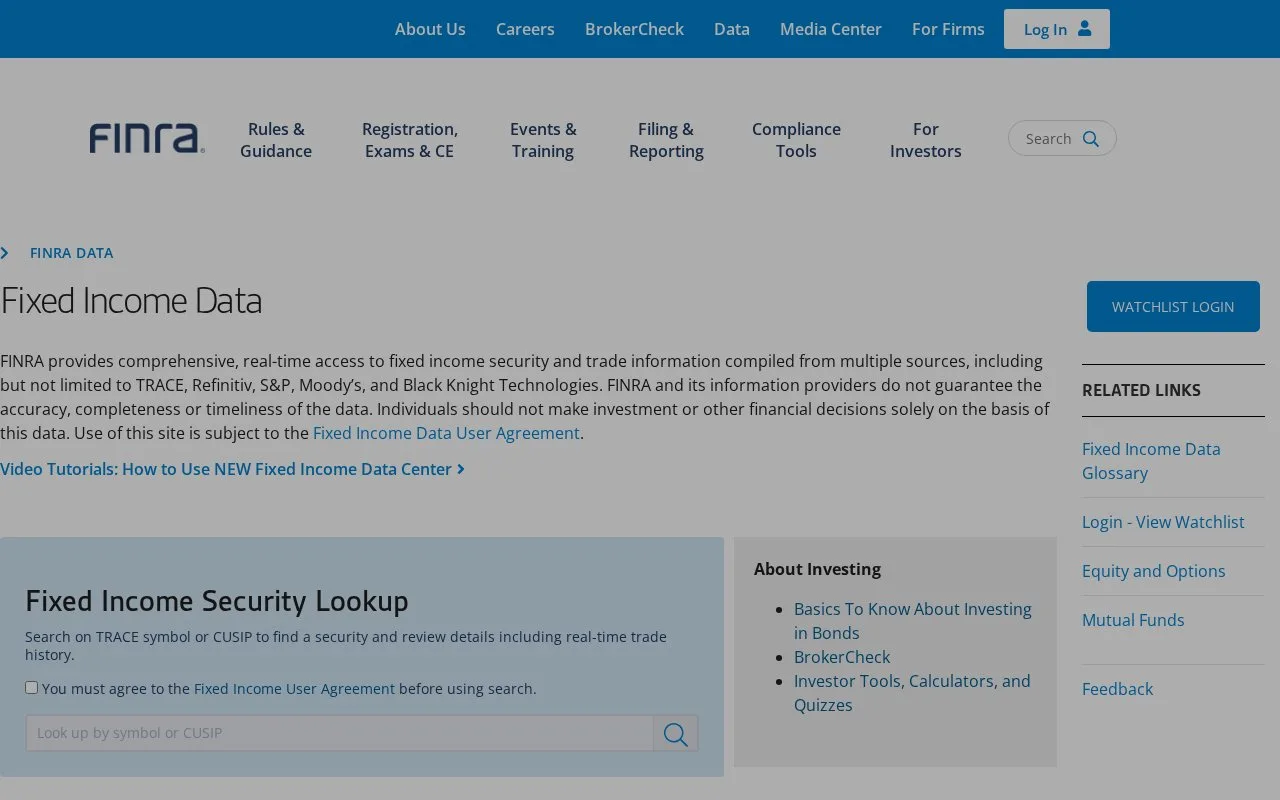This screenshot has height=800, width=1280.
Task: Open the Mutual Funds link
Action: 1133,620
